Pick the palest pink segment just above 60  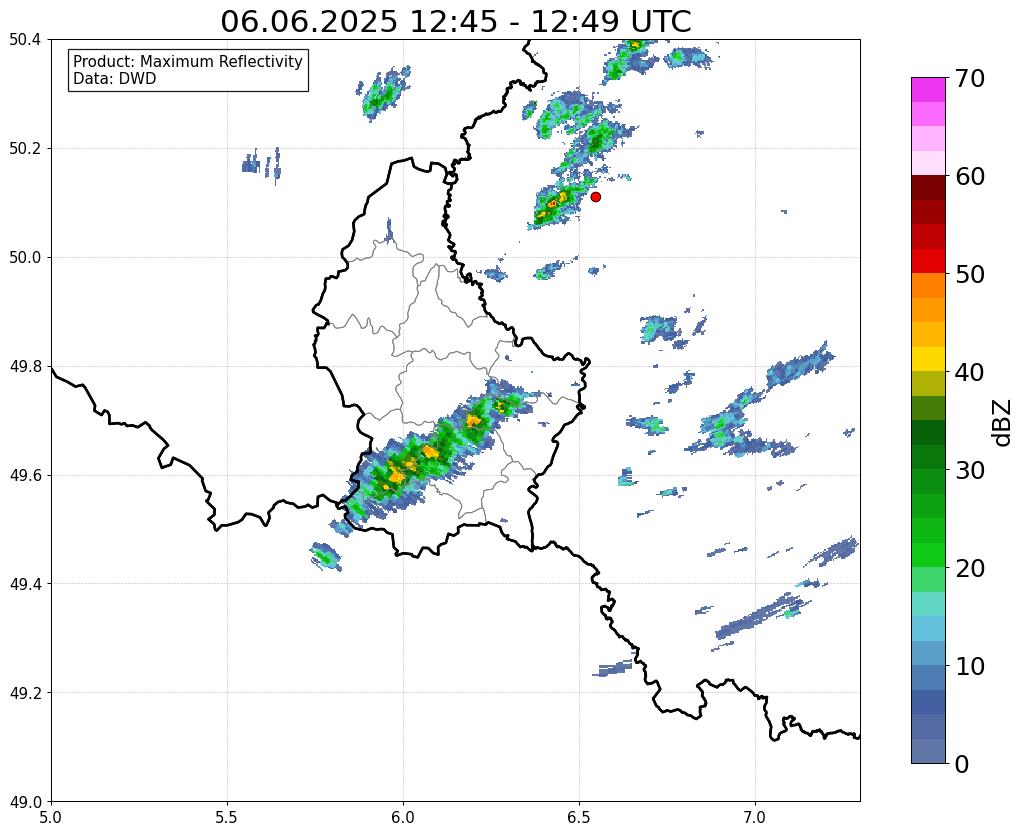coord(928,163)
